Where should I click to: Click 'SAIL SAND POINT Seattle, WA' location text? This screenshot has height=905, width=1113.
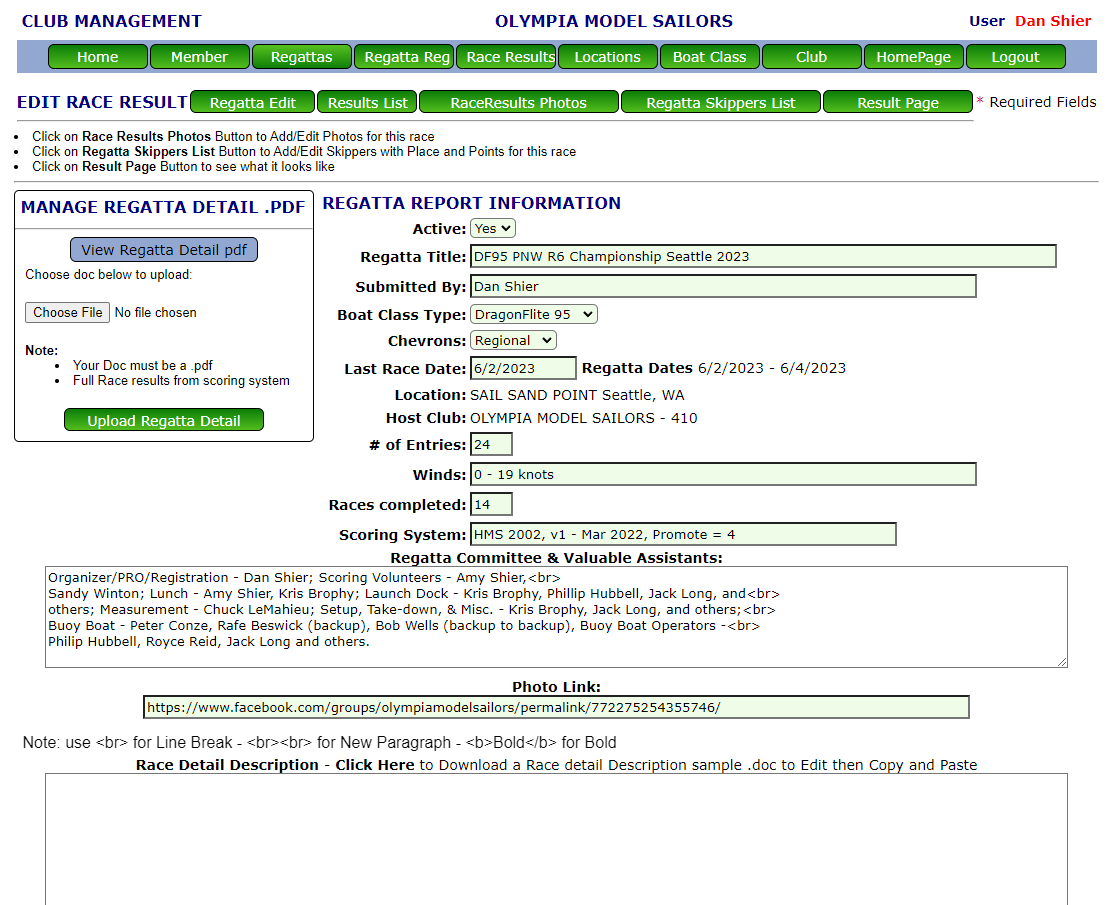click(577, 395)
